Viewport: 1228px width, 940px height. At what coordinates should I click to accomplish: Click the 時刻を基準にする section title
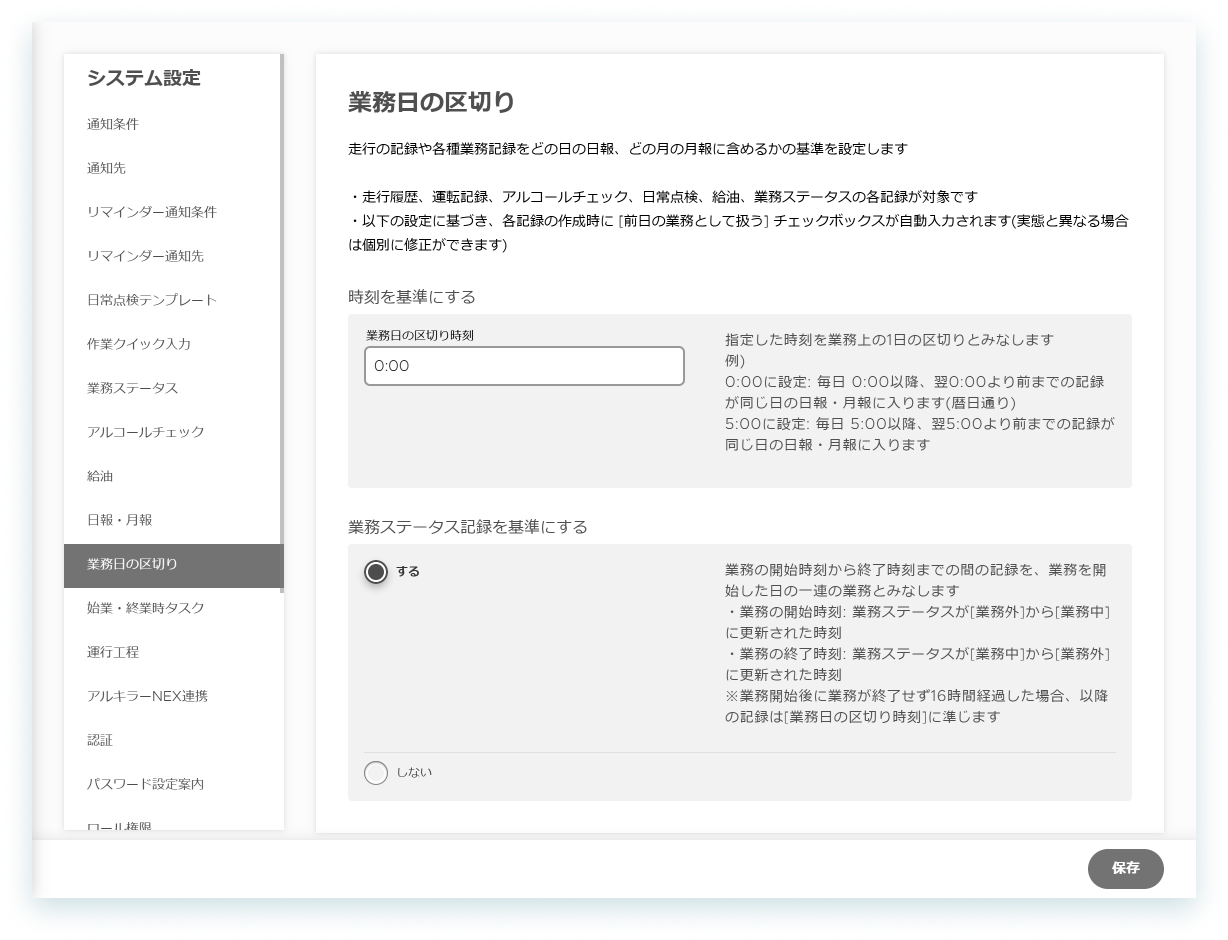click(412, 297)
